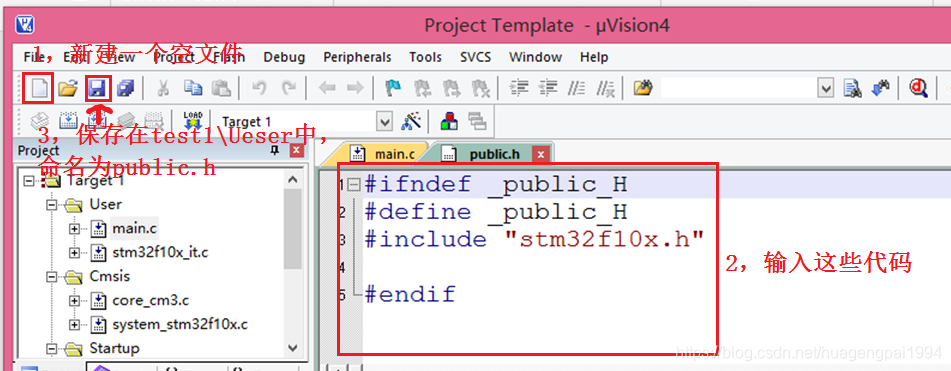951x371 pixels.
Task: Create a new file with the New icon
Action: click(x=39, y=89)
